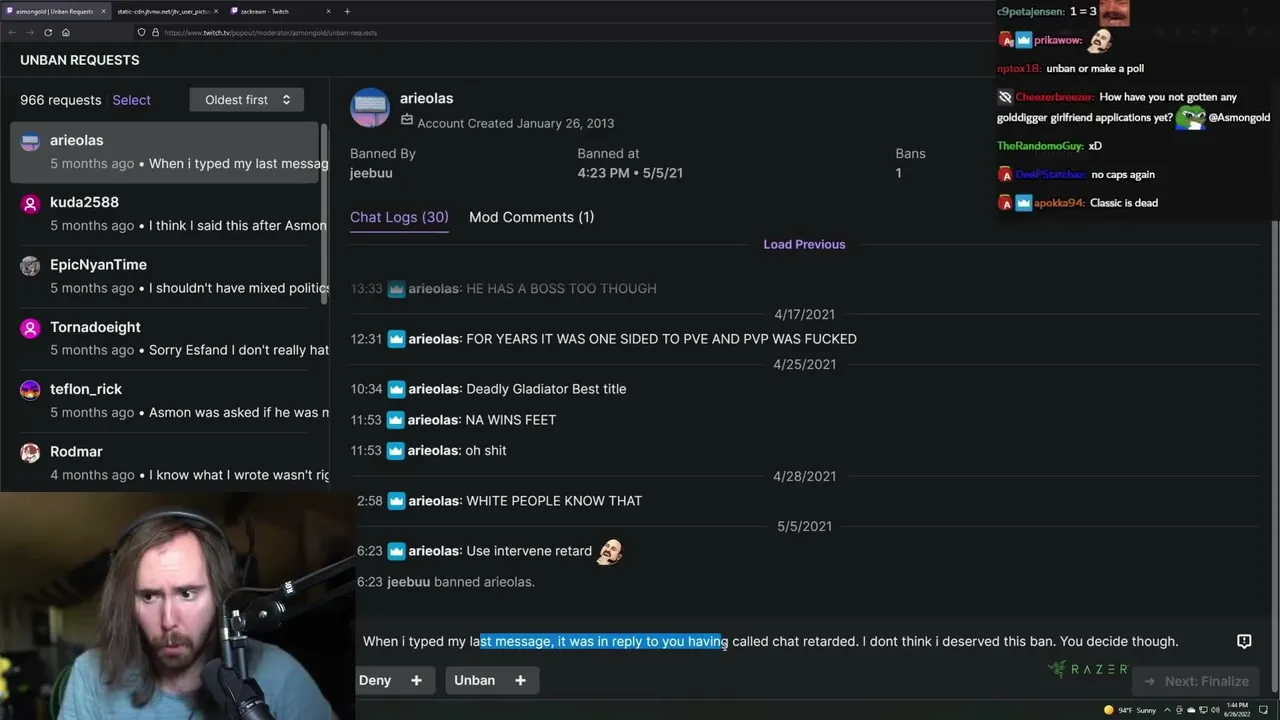Switch to the Mod Comments (1) tab
This screenshot has height=720, width=1280.
point(531,217)
